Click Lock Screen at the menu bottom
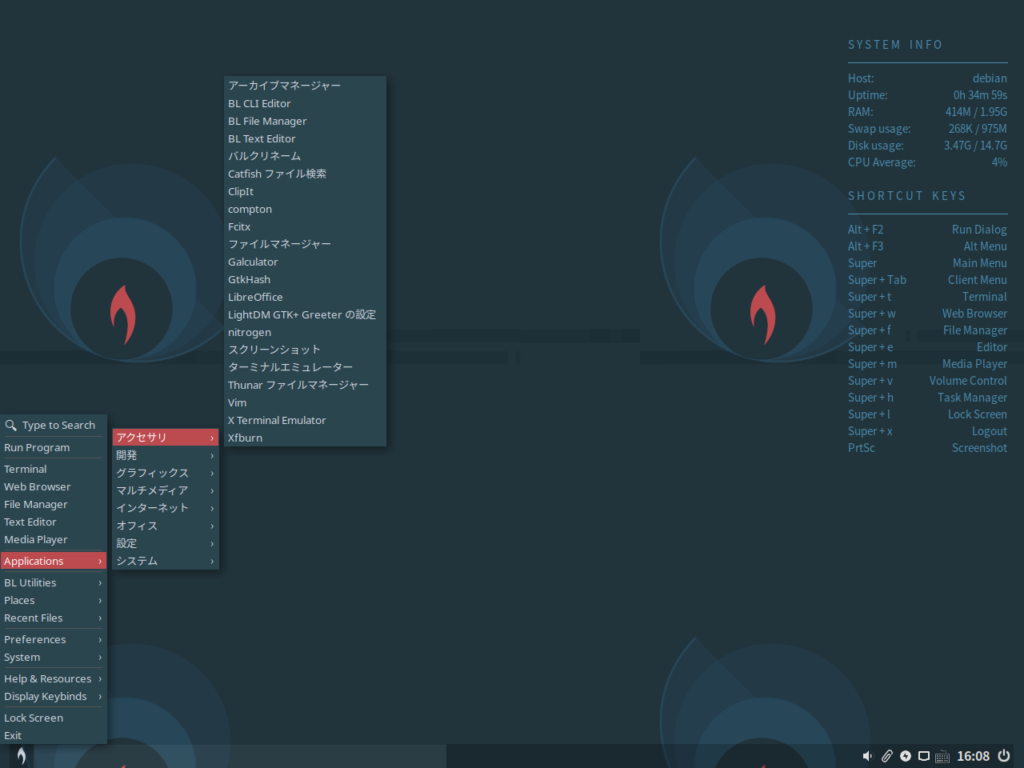 (33, 717)
